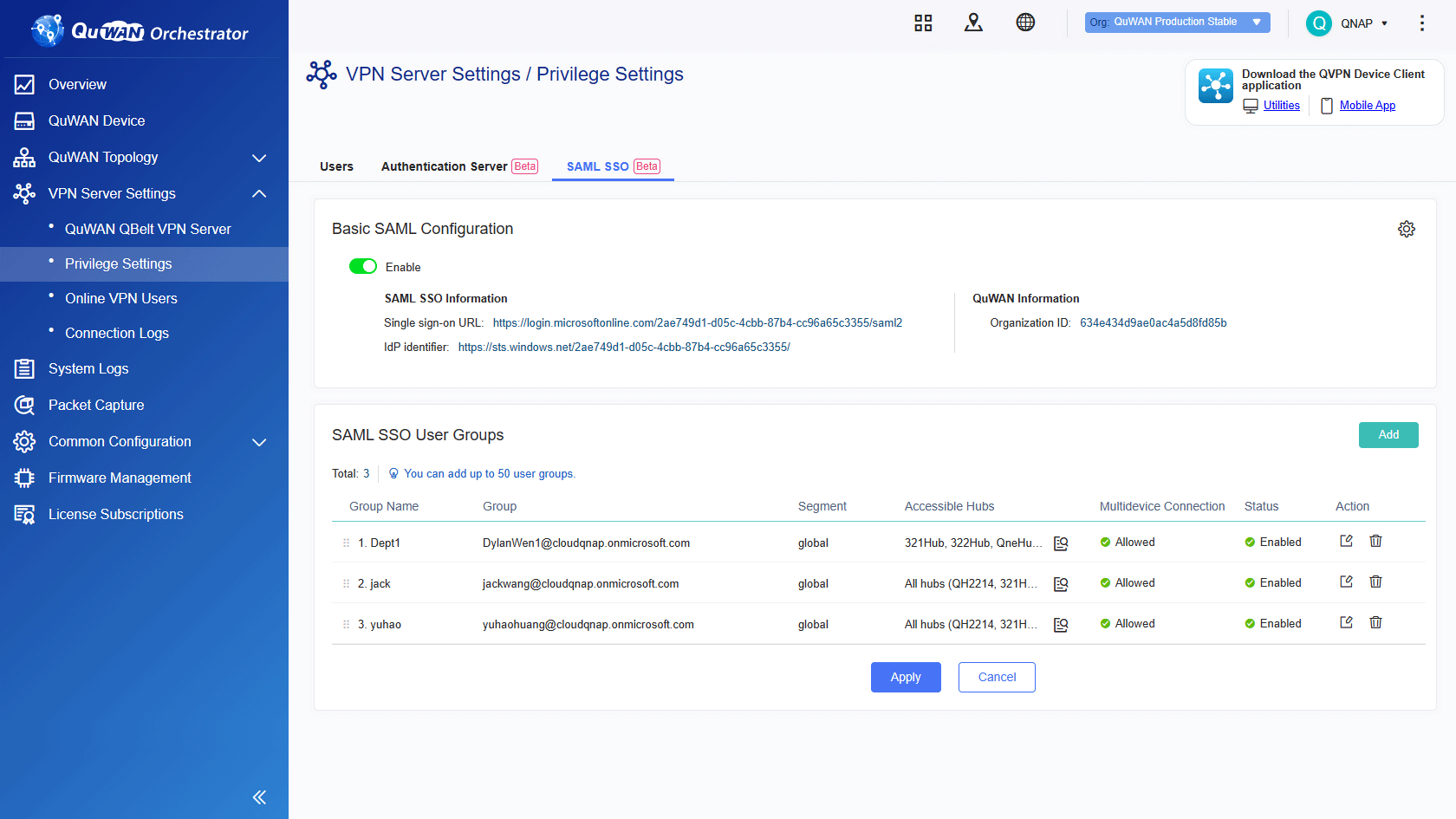Open the globe language icon
Viewport: 1456px width, 819px height.
(1025, 23)
